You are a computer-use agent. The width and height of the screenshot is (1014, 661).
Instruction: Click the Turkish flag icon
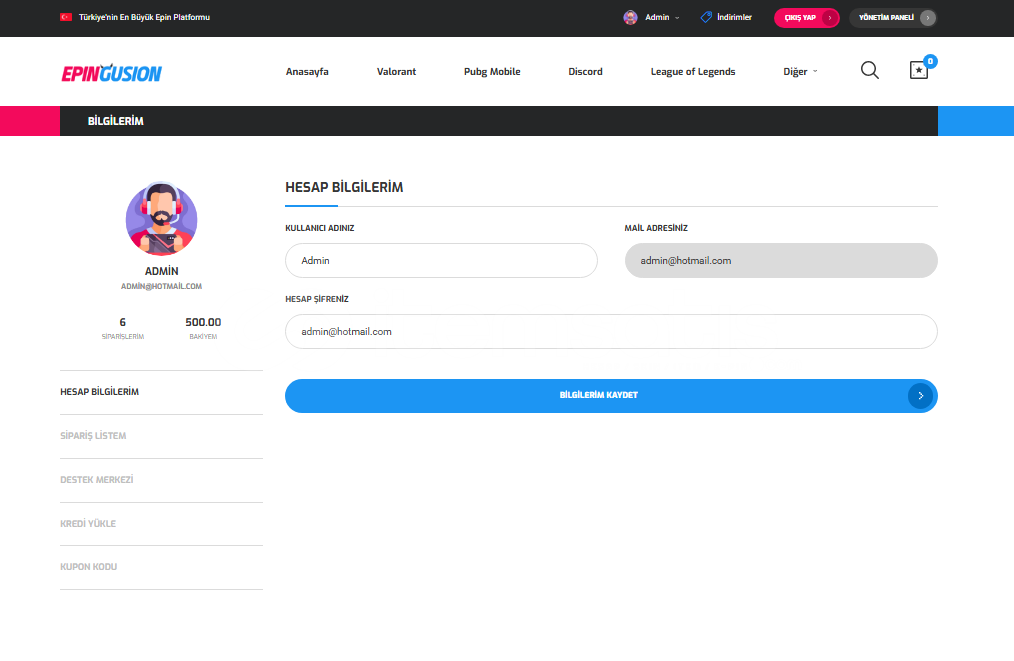tap(66, 17)
